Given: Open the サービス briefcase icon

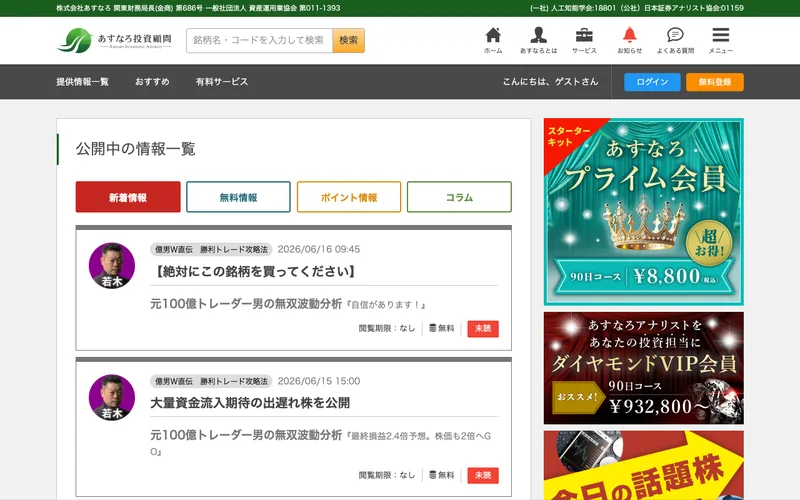Looking at the screenshot, I should 584,40.
